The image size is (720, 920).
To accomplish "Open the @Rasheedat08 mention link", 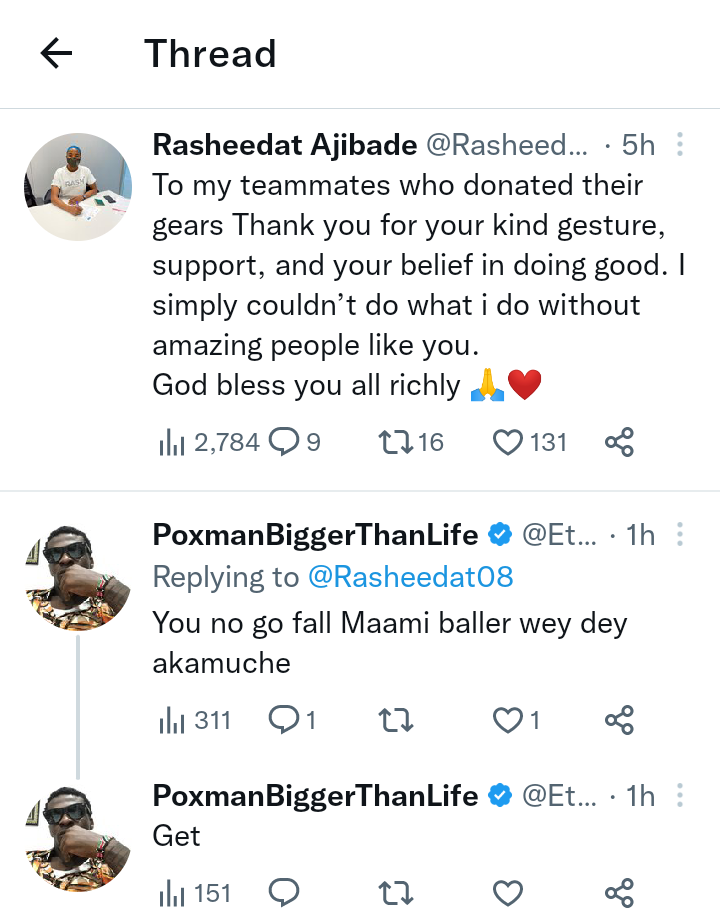I will (410, 577).
